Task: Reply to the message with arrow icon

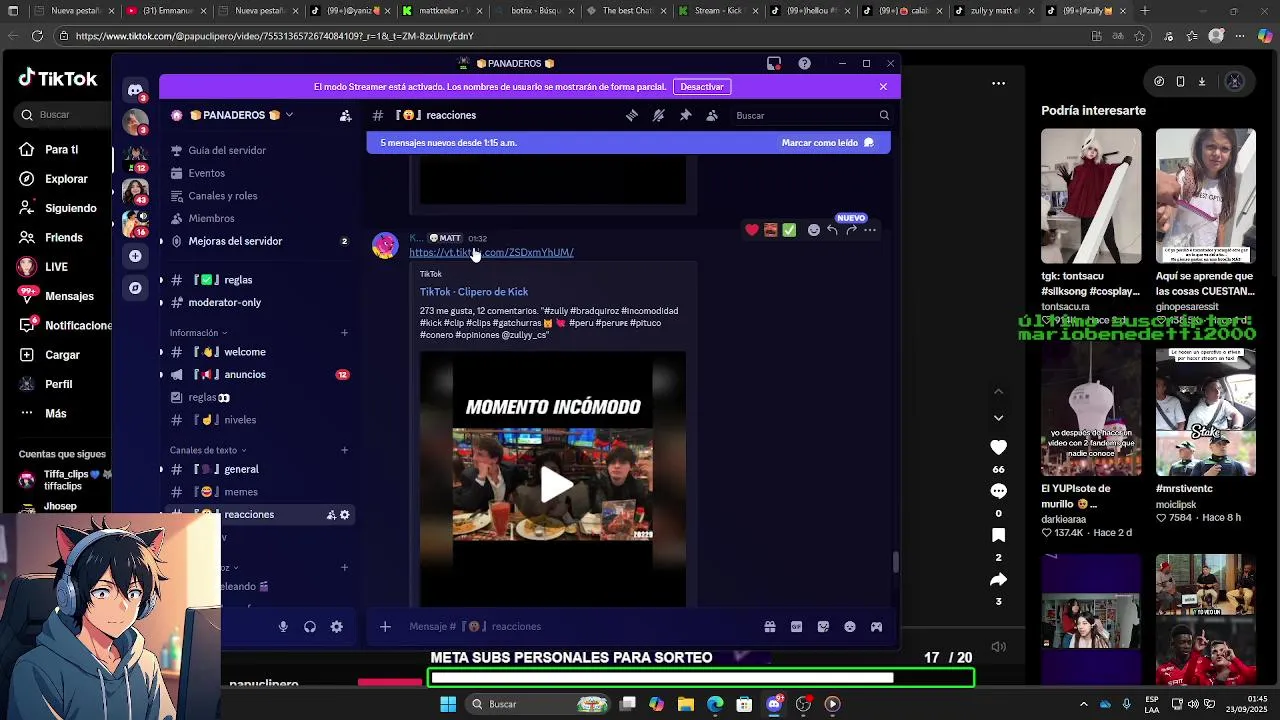Action: (832, 230)
